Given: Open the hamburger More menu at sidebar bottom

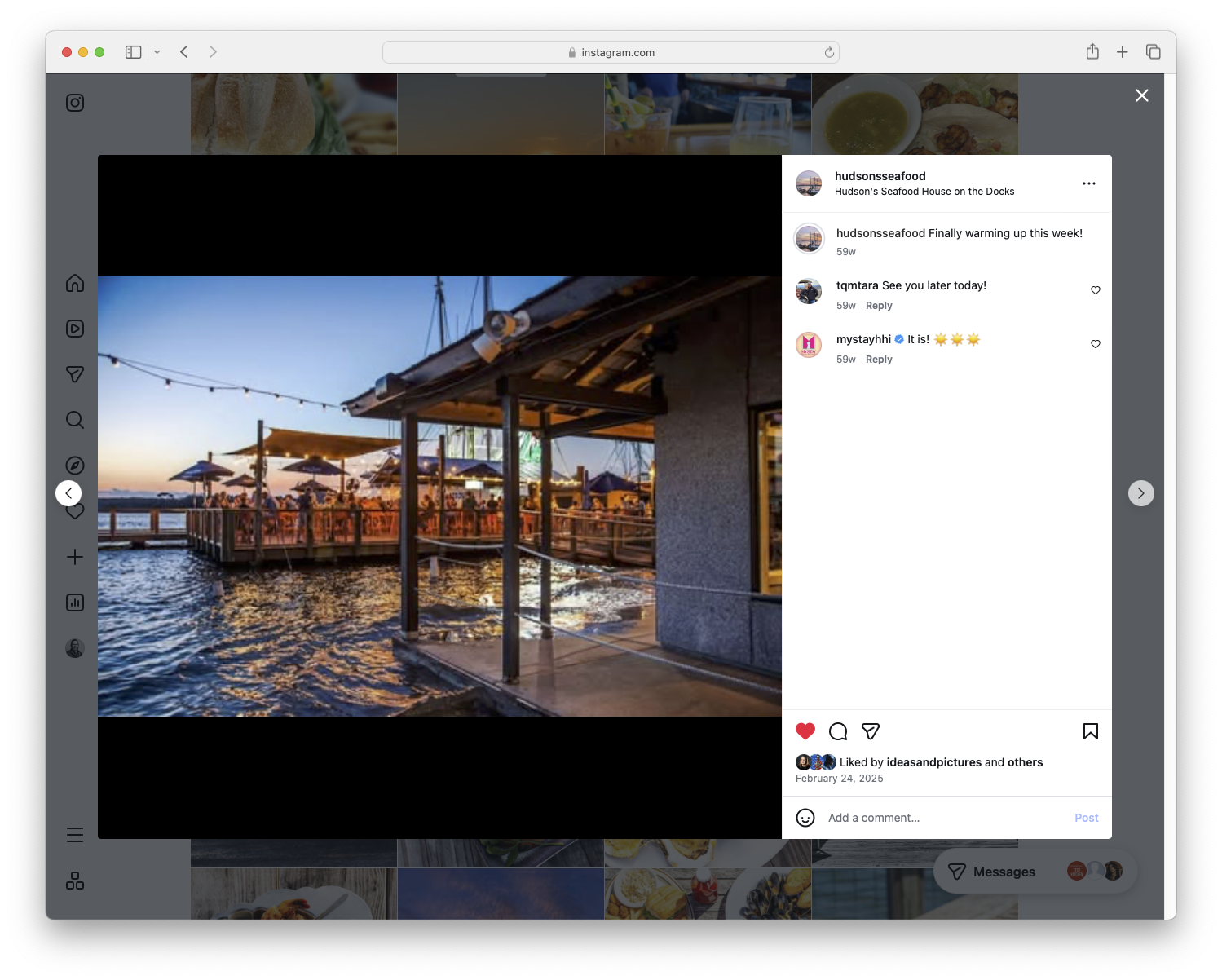Looking at the screenshot, I should click(x=74, y=834).
